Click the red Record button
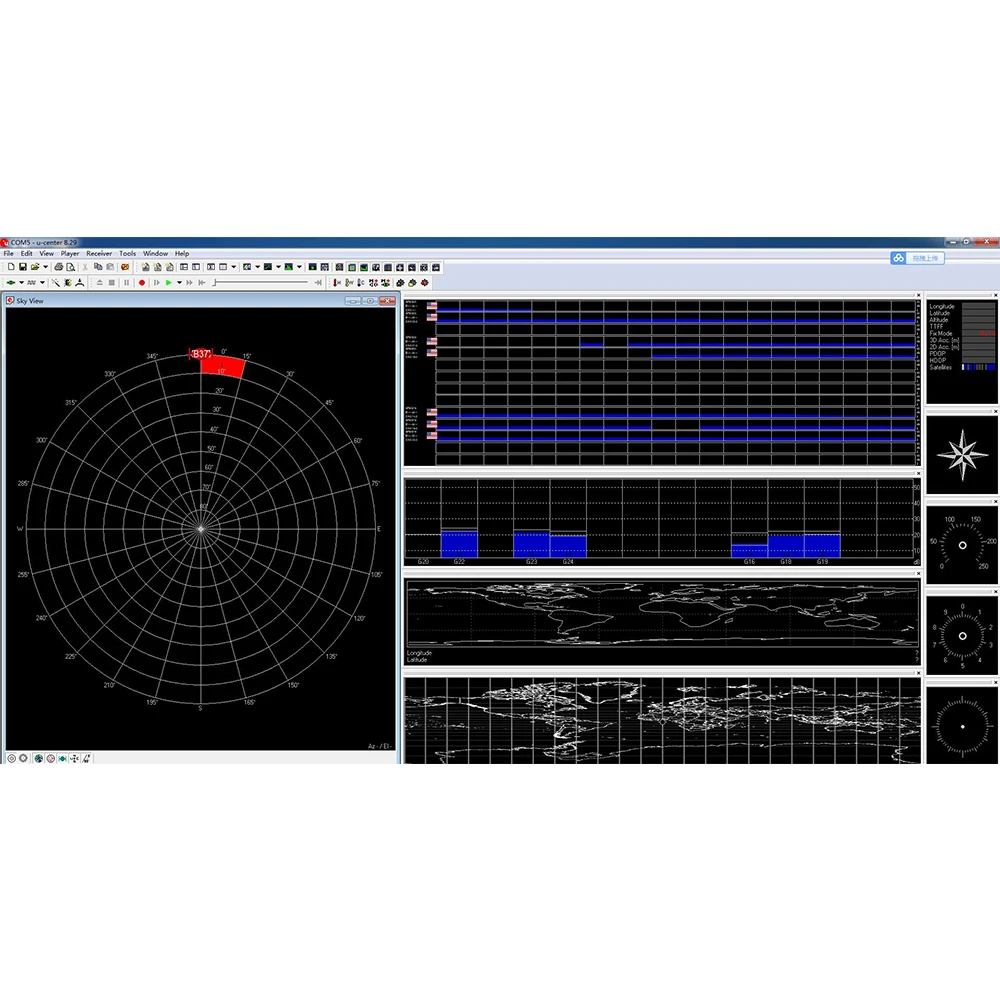Image resolution: width=1000 pixels, height=1000 pixels. pos(142,283)
